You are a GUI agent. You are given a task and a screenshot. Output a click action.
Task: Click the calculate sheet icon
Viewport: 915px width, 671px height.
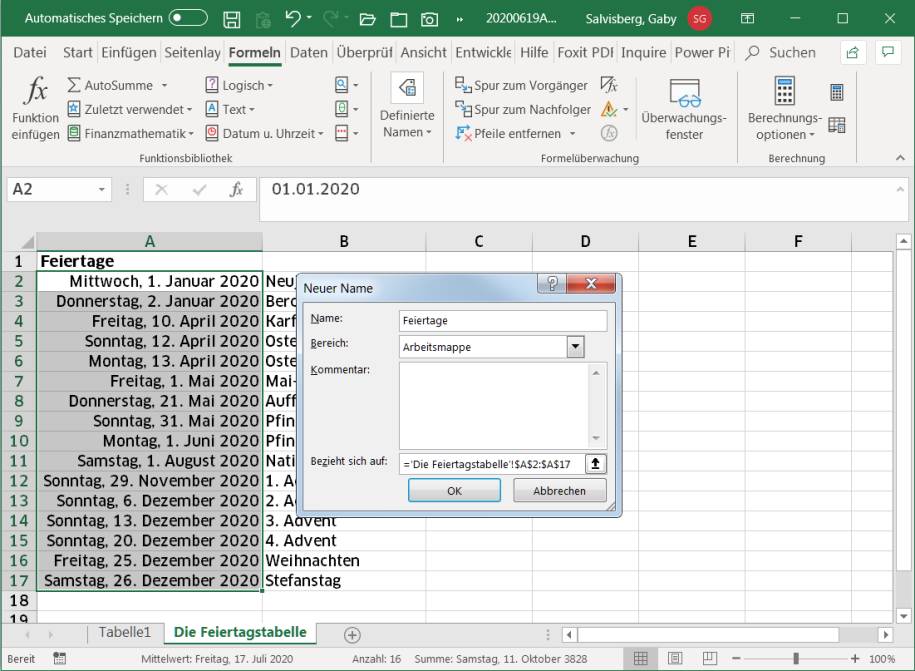coord(837,125)
